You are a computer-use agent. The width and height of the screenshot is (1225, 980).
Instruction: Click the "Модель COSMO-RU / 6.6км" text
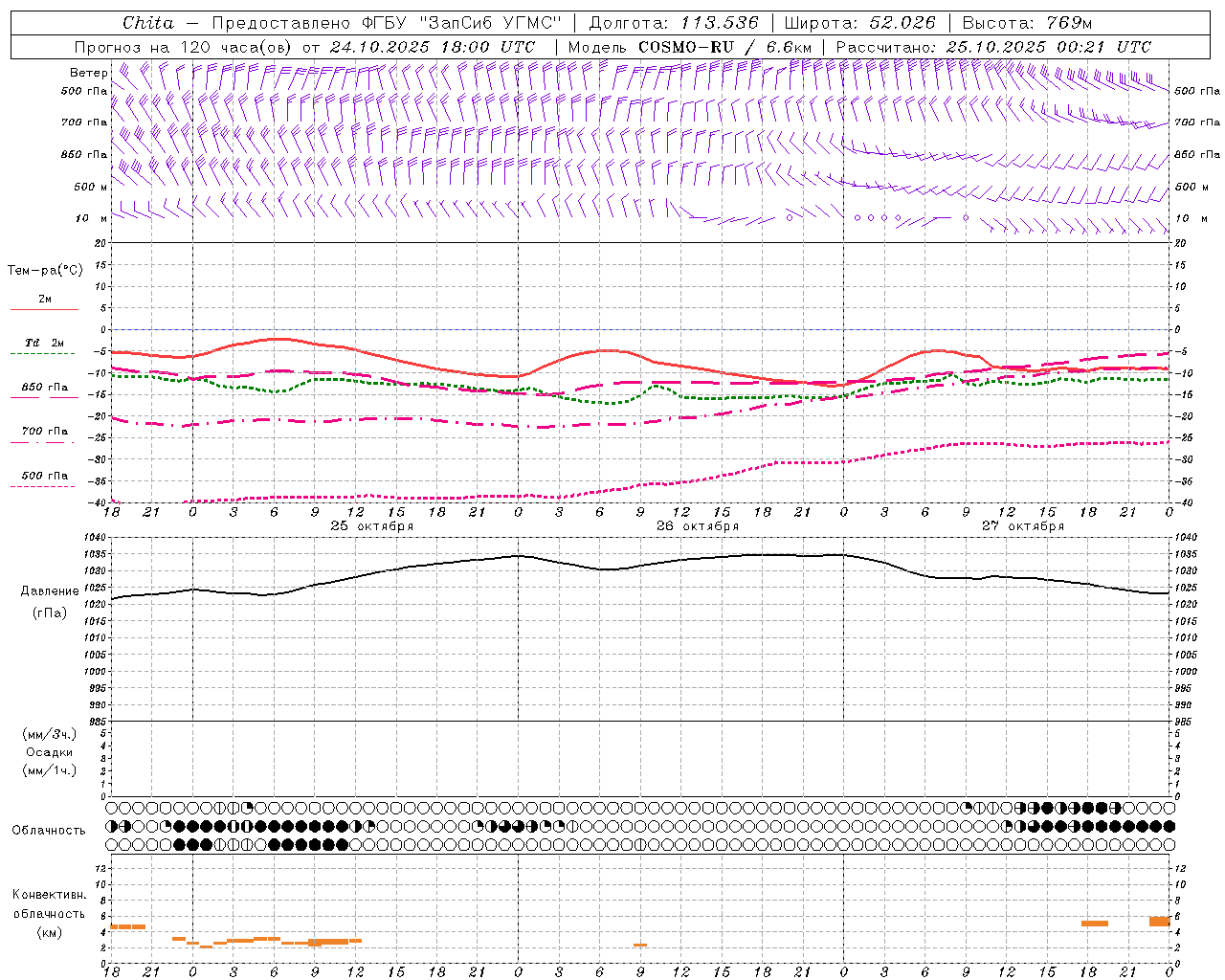point(690,47)
